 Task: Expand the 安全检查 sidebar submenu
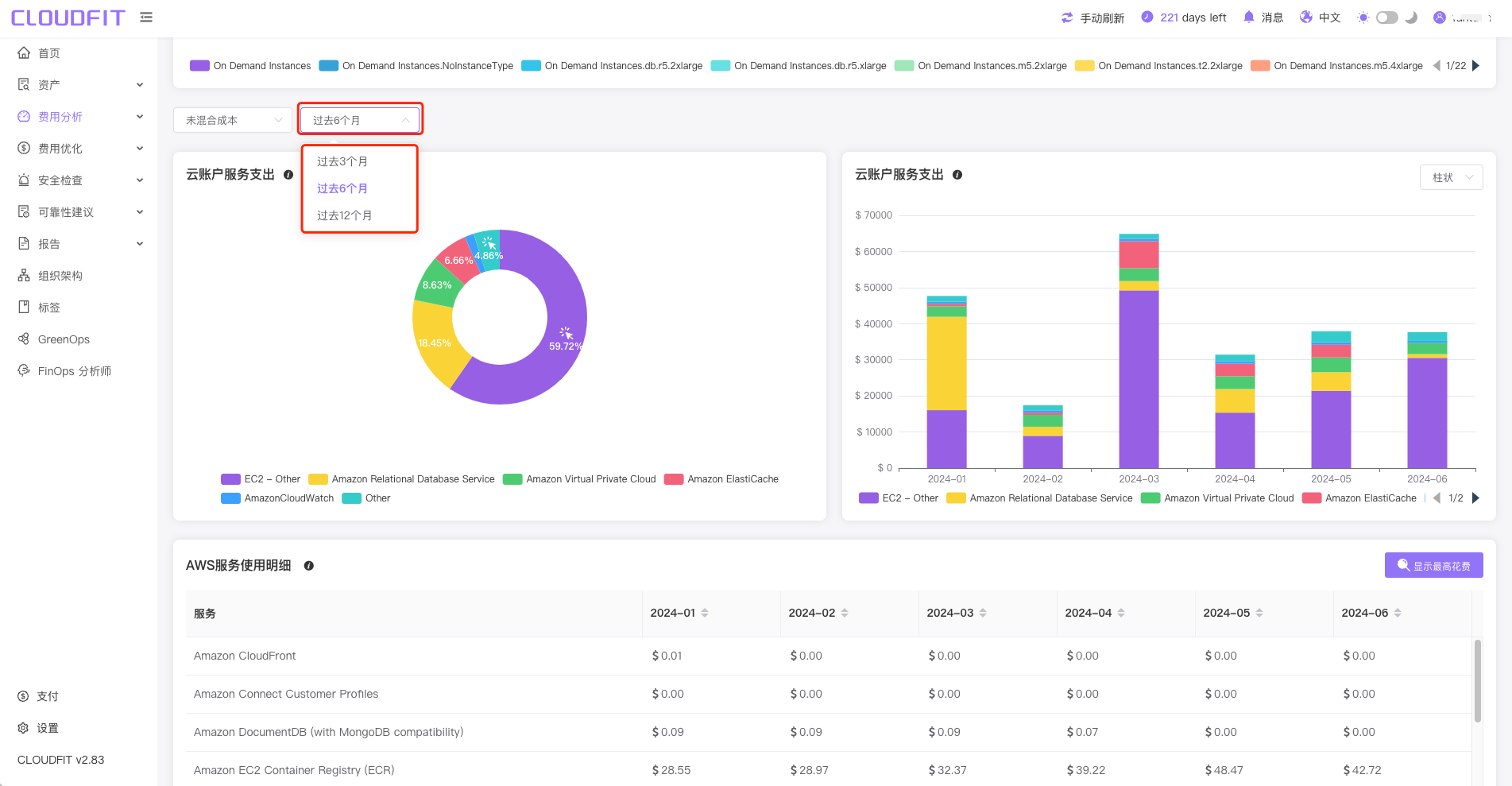[x=140, y=180]
